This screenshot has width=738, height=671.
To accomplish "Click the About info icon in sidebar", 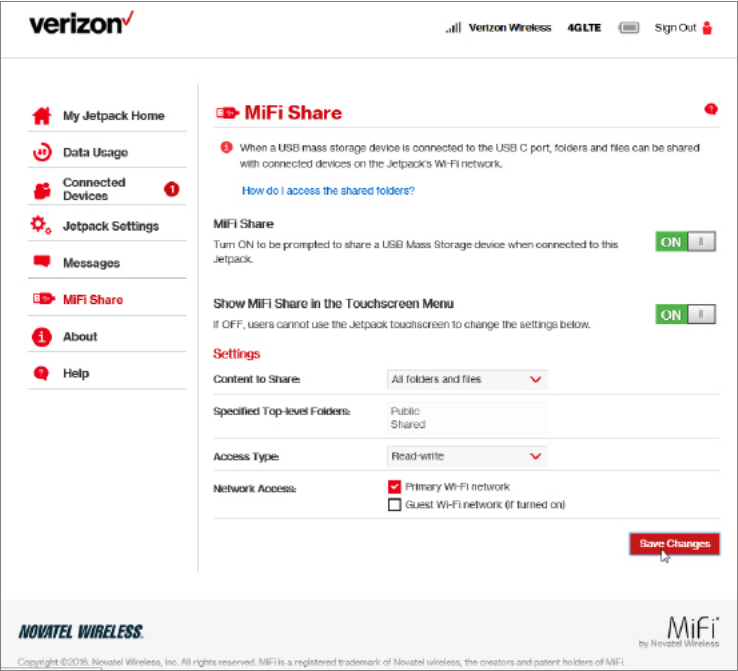I will 41,336.
